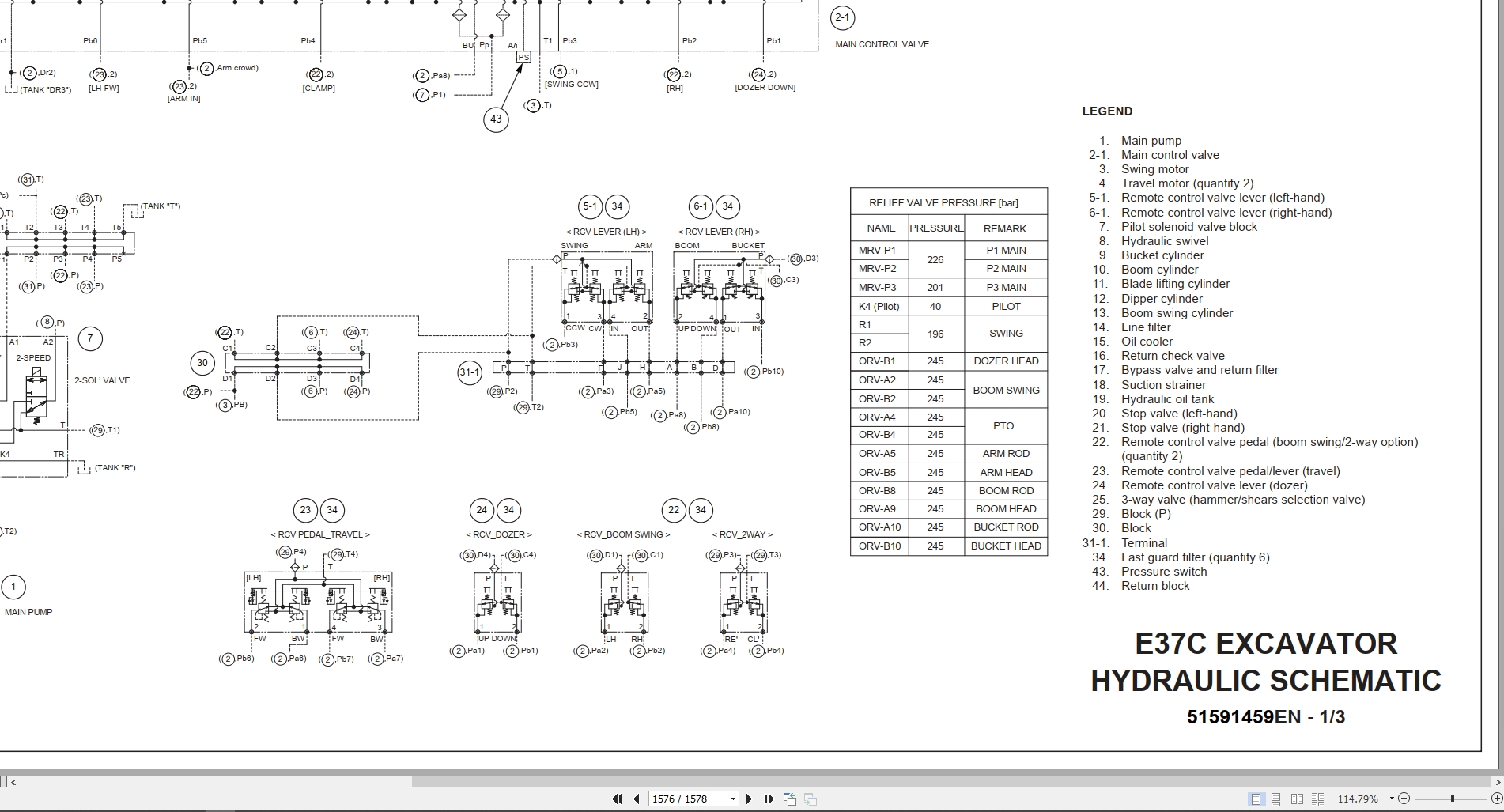Screen dimensions: 1504x812
Task: Click the 'Oil cooler' legend entry
Action: 1147,342
